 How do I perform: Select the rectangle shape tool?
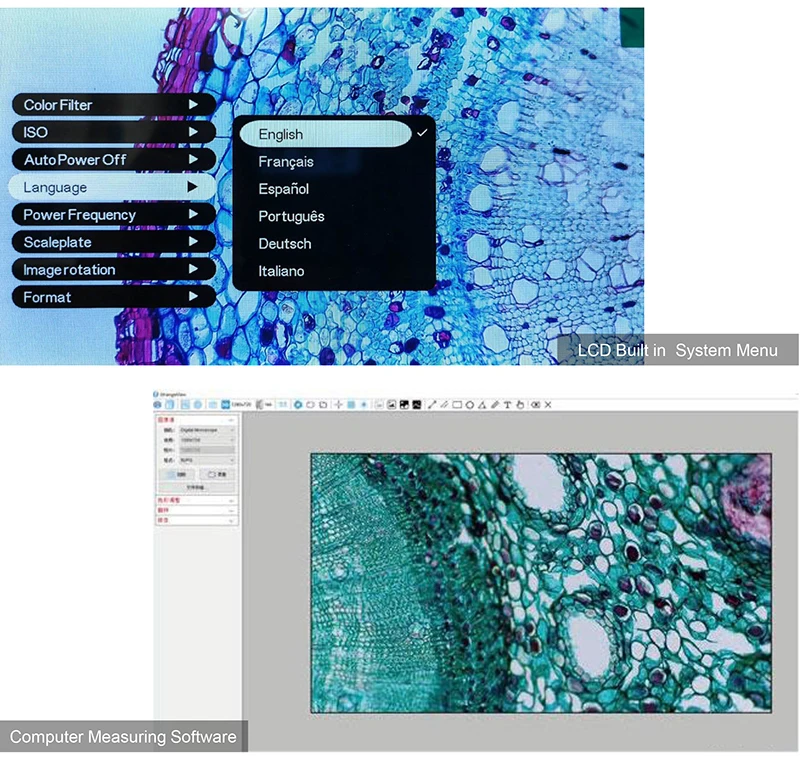tap(457, 404)
